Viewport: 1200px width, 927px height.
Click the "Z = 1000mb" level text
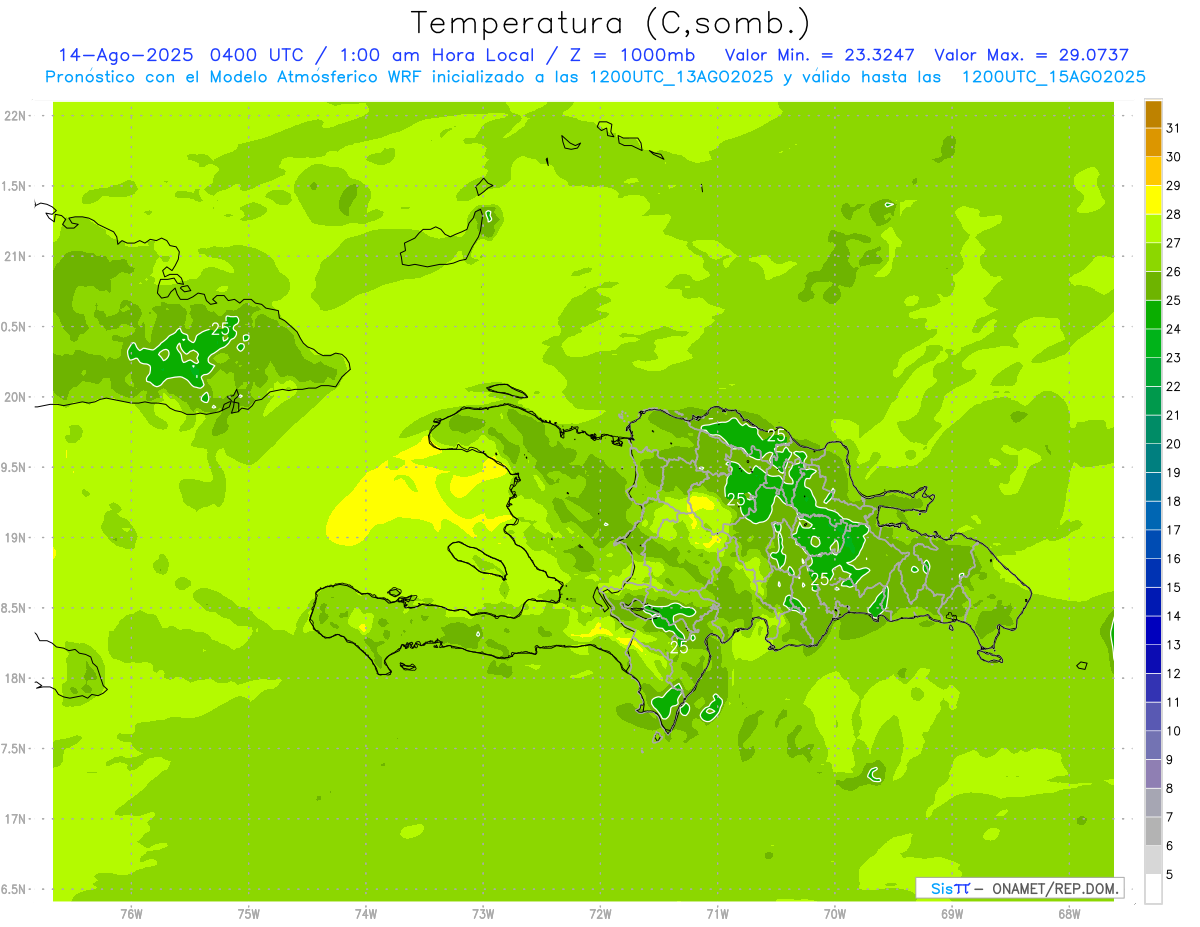pyautogui.click(x=635, y=55)
